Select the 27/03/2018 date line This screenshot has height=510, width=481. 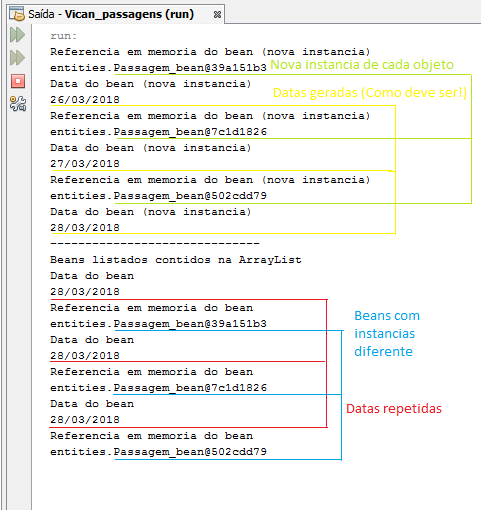(x=85, y=163)
